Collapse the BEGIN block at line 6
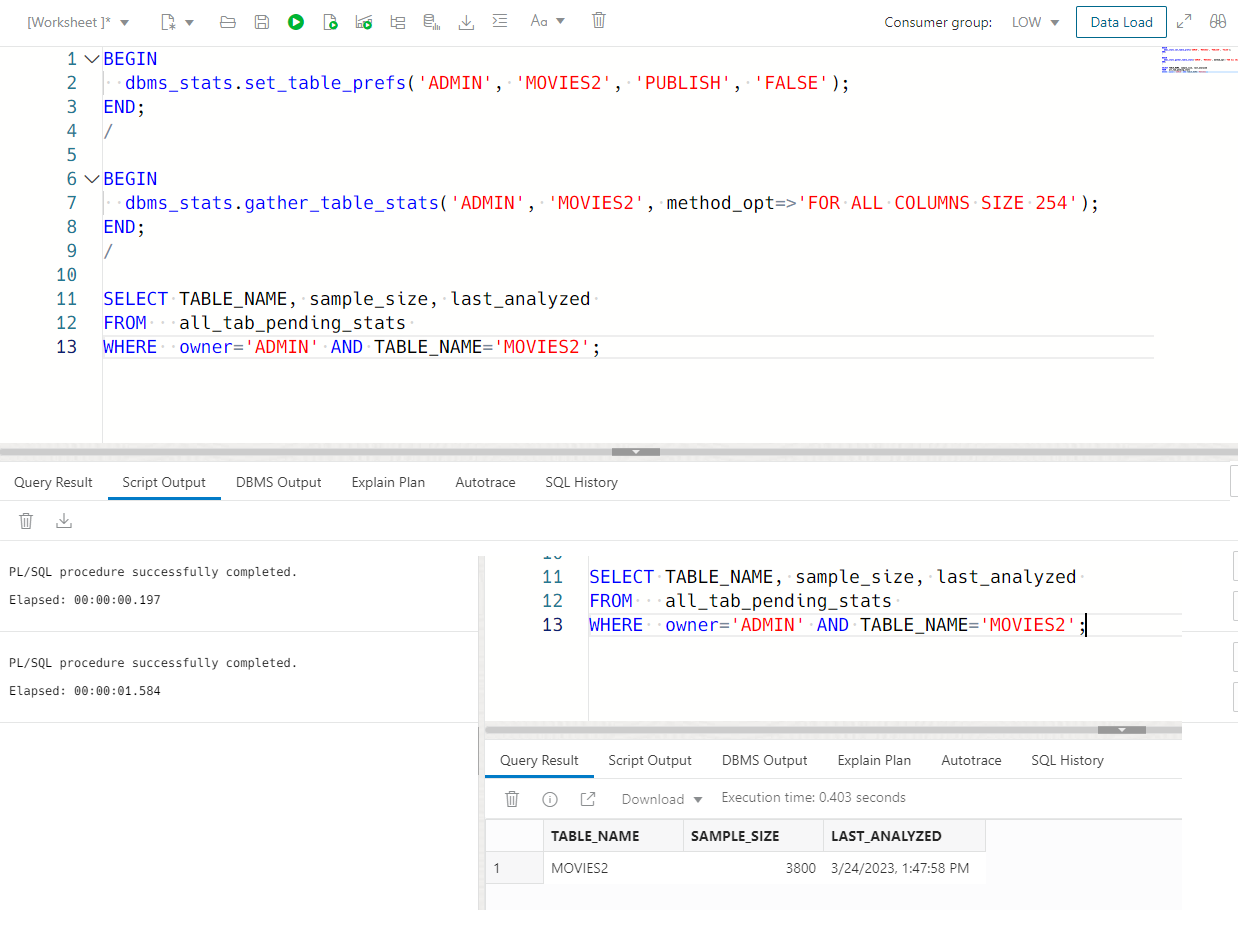Screen dimensions: 1238x927 92,179
